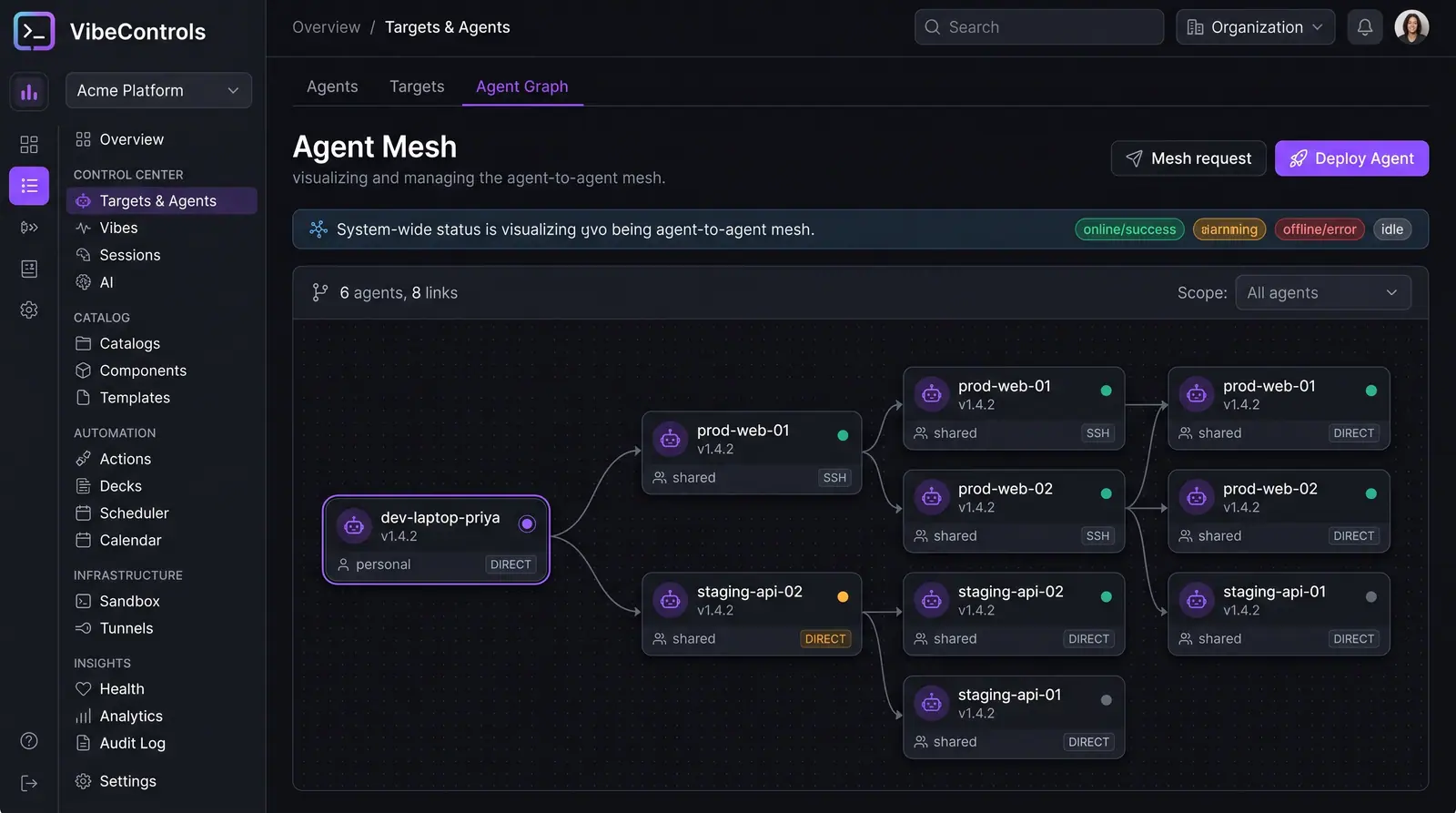Click SSH badge on the prod-web-02 node
The width and height of the screenshot is (1456, 813).
(x=1097, y=536)
